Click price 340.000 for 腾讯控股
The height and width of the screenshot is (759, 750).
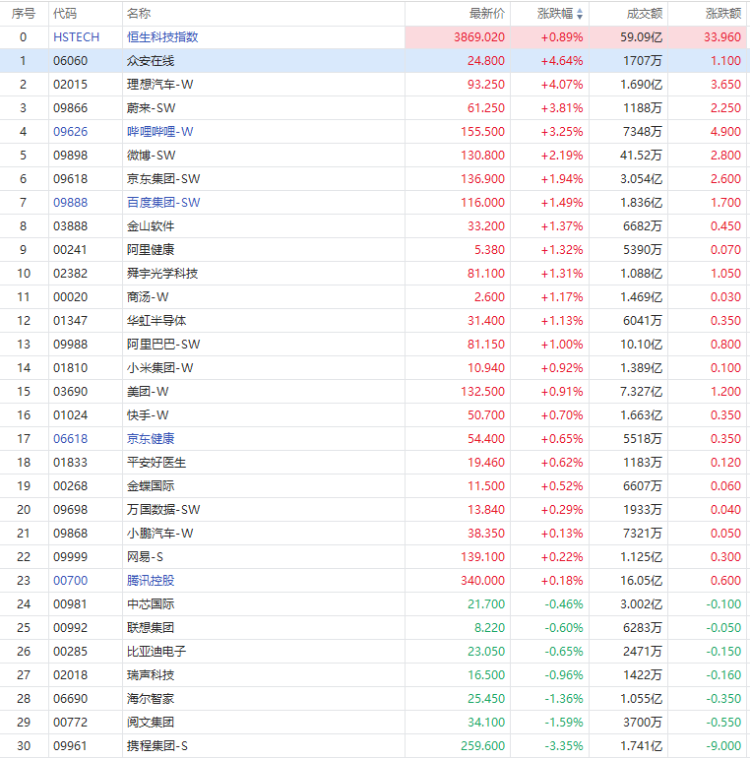pos(482,580)
